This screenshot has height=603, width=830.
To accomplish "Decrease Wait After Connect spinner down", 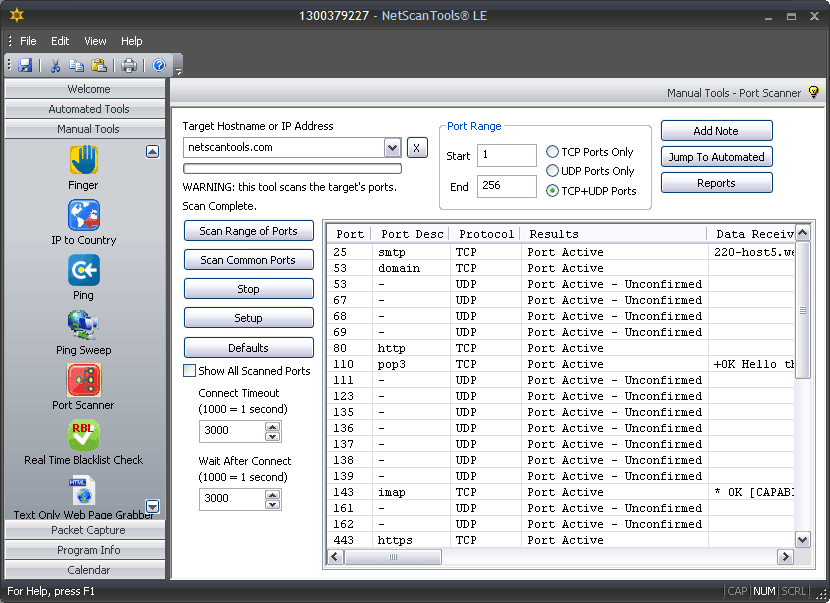I will point(273,504).
